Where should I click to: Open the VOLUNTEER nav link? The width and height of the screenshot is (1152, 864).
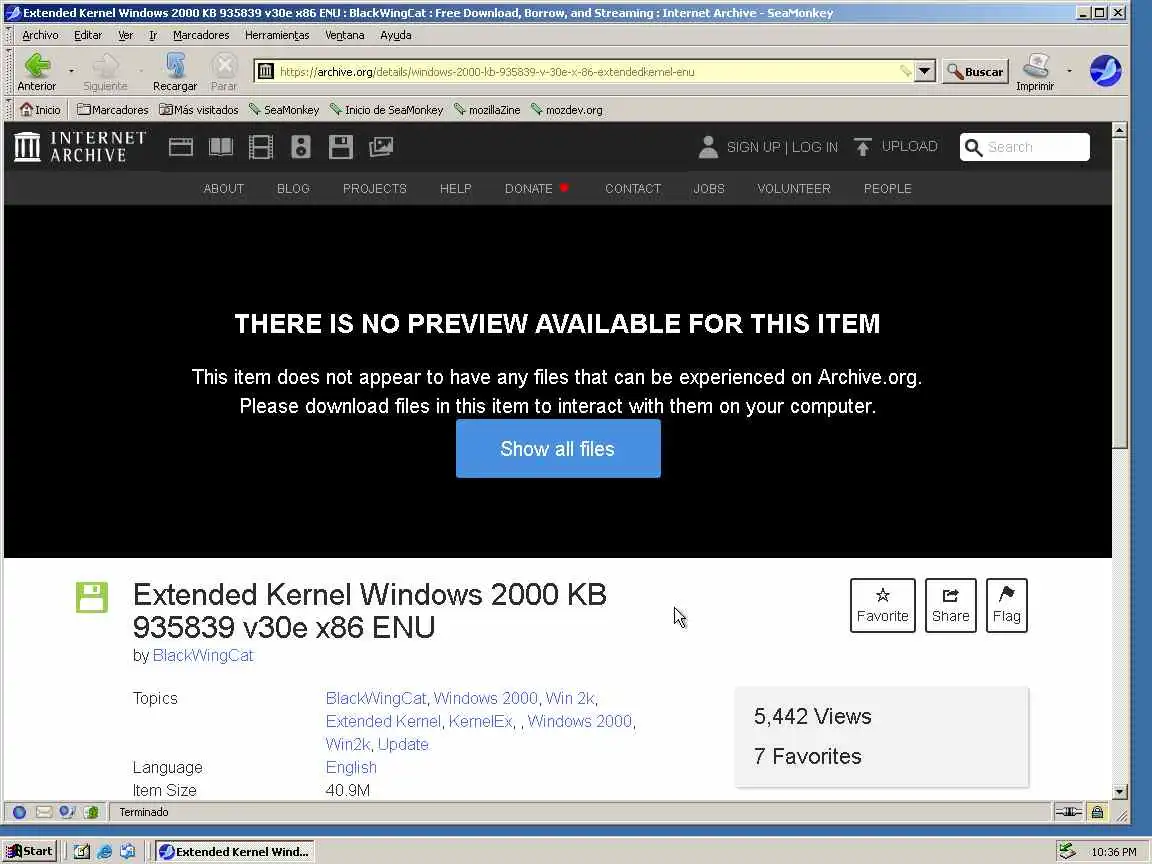(x=793, y=189)
